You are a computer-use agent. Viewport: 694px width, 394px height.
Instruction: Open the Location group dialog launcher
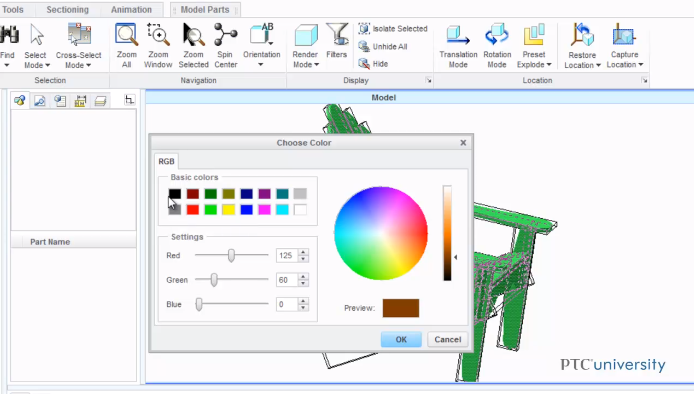coord(644,80)
